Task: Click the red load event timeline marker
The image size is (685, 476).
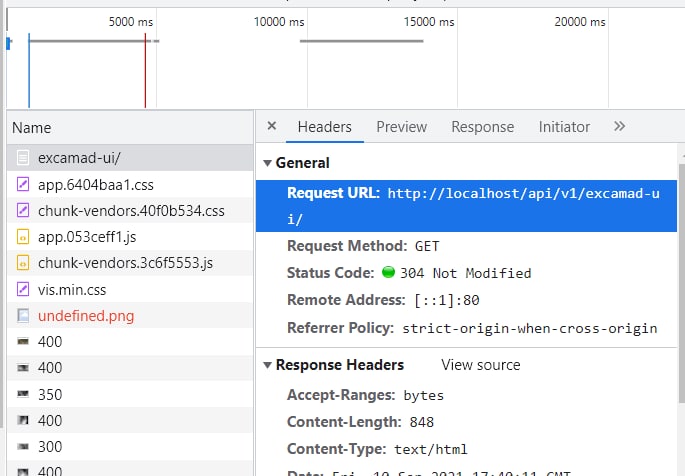Action: 145,72
